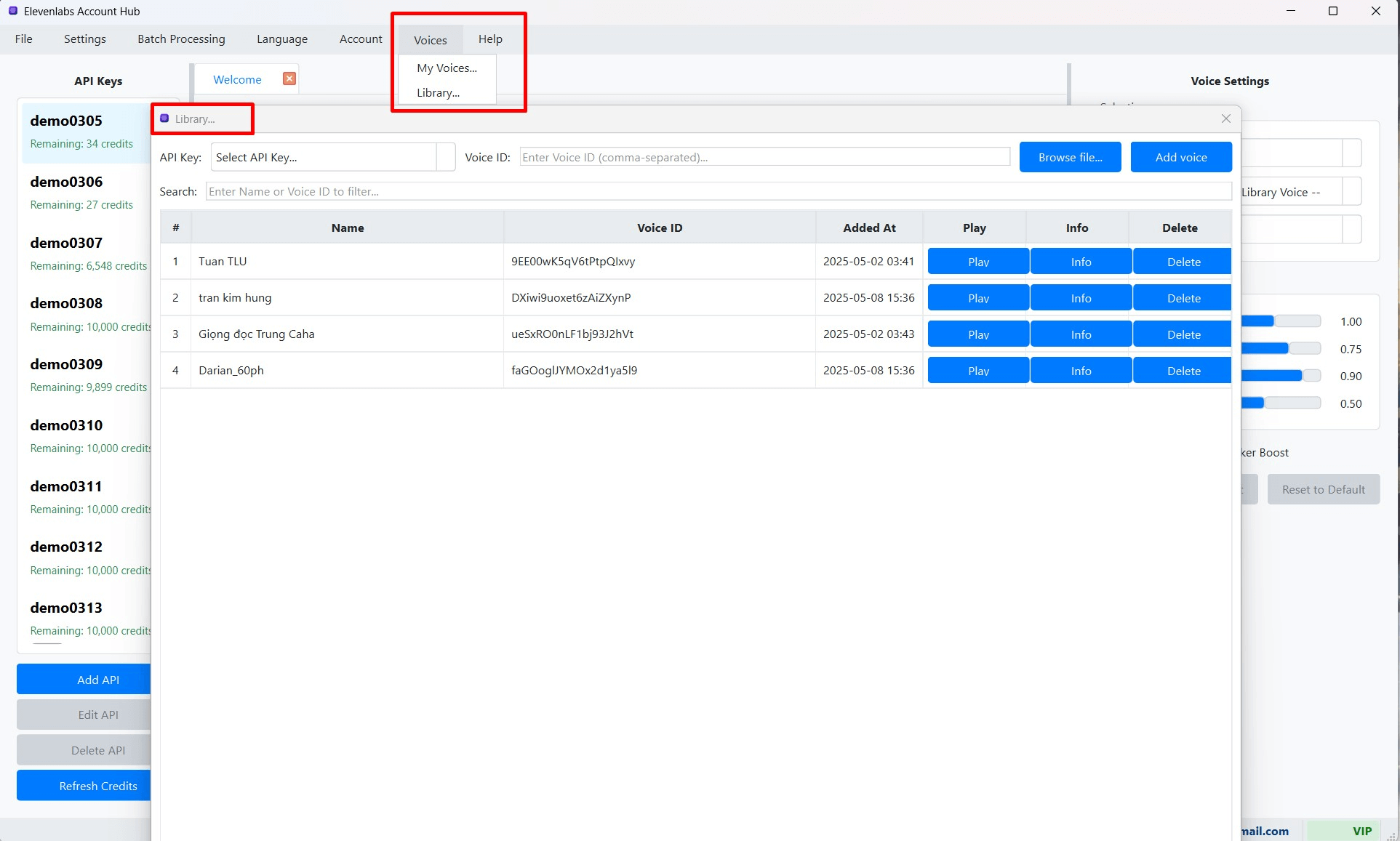Click Voice ID faGOoglJYMOx2d1ya5l9 cell
This screenshot has height=841, width=1400.
coord(660,370)
